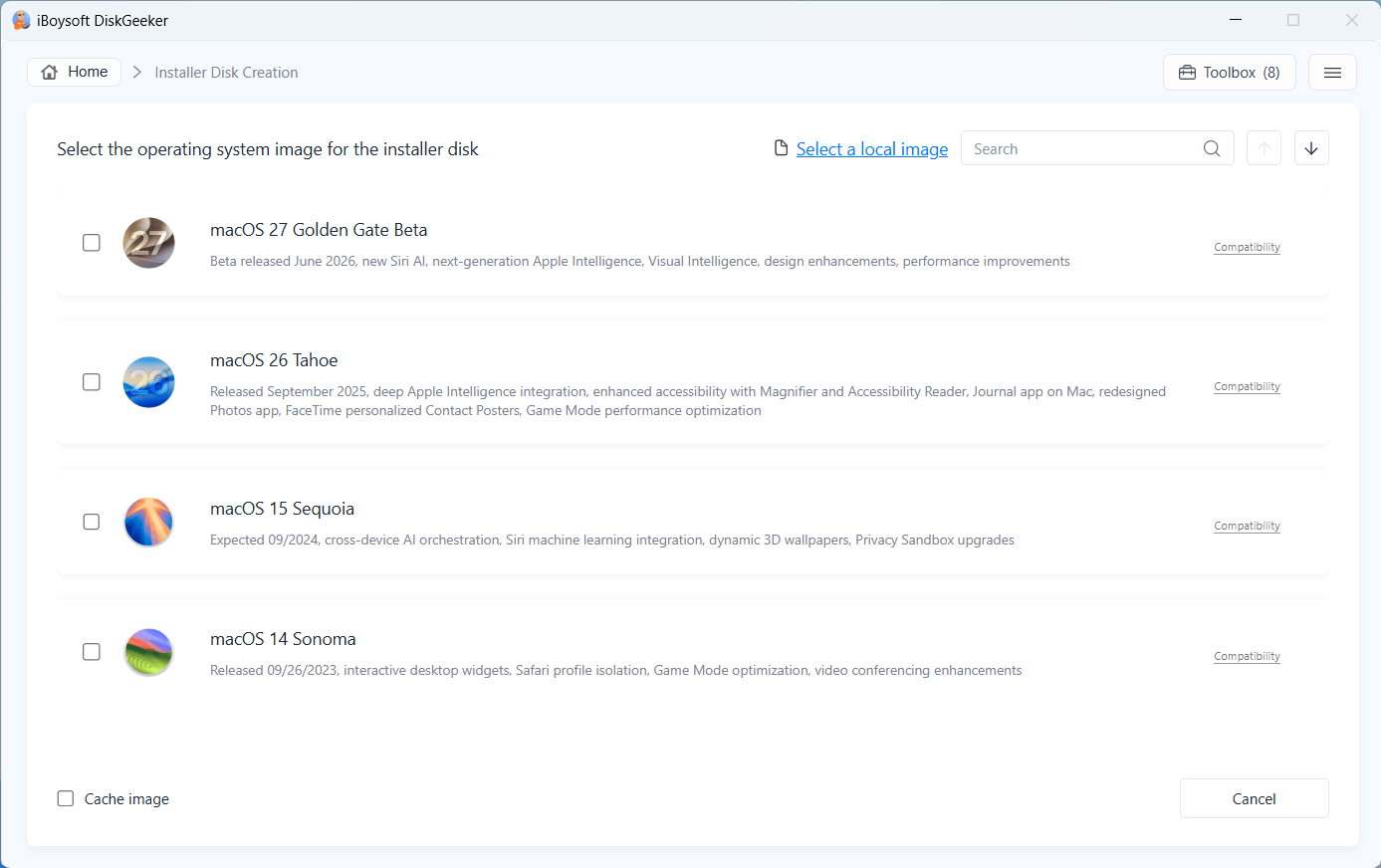
Task: Click the Tahoe 'Released September 2025' description
Action: point(688,401)
